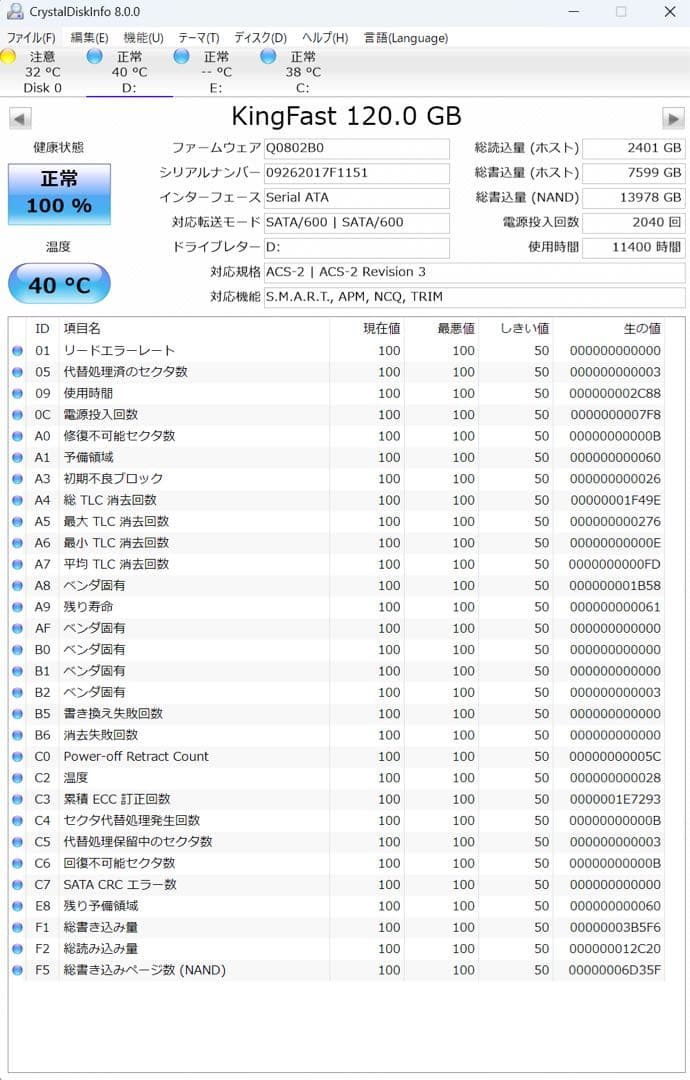This screenshot has height=1080, width=690.
Task: Select Disk 0 with yellow caution status
Action: (x=43, y=72)
